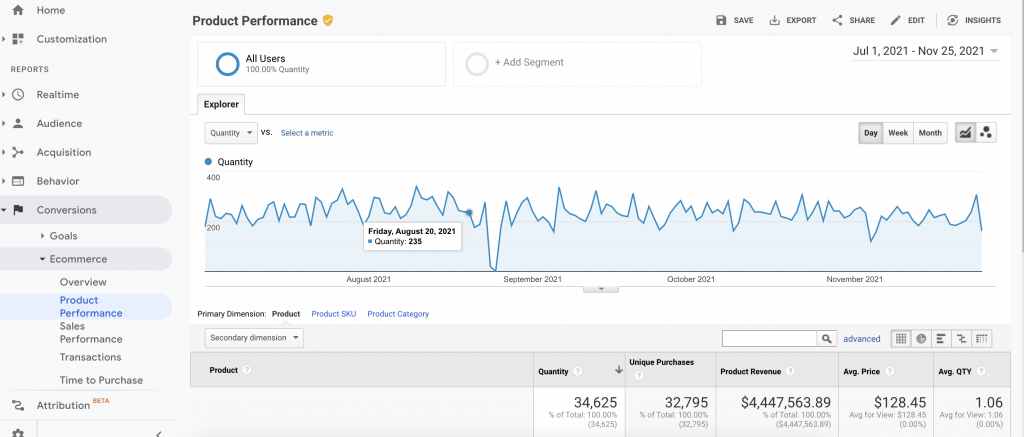
Task: Open Time to Purchase report
Action: pyautogui.click(x=101, y=380)
